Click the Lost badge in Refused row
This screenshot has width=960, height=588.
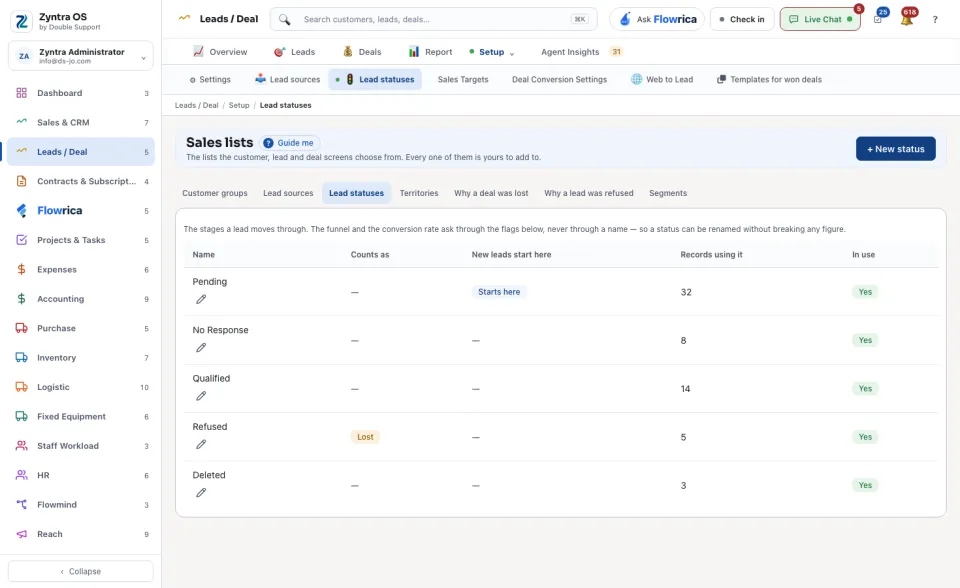tap(366, 437)
